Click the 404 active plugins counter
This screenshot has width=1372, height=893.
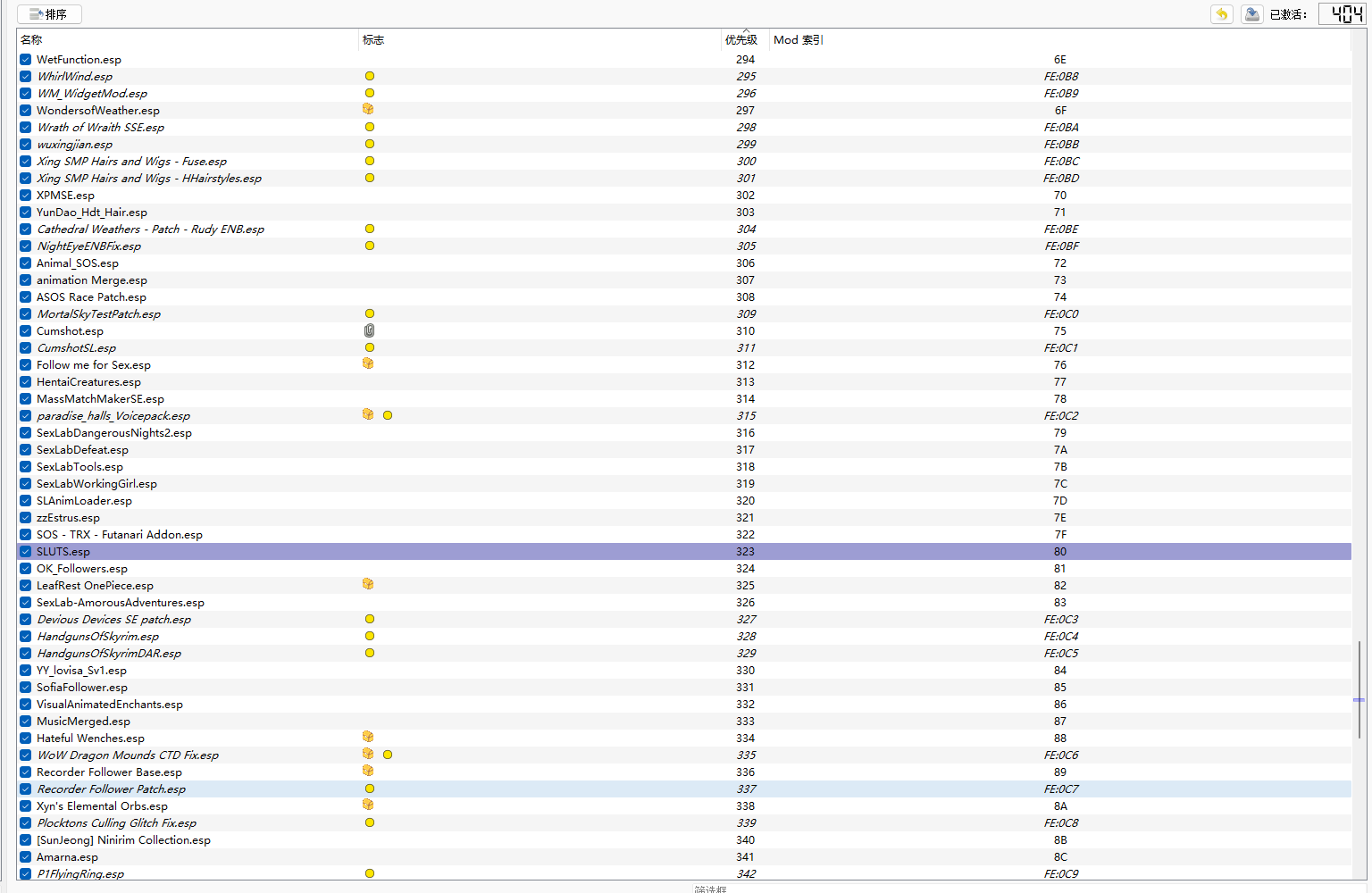pyautogui.click(x=1343, y=14)
